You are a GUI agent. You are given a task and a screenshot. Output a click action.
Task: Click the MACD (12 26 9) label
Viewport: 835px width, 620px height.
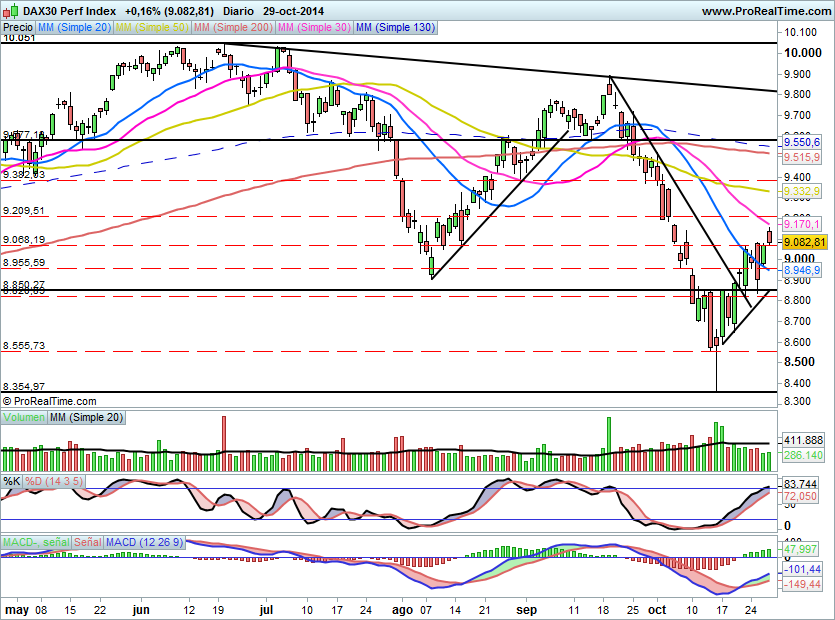pyautogui.click(x=144, y=542)
